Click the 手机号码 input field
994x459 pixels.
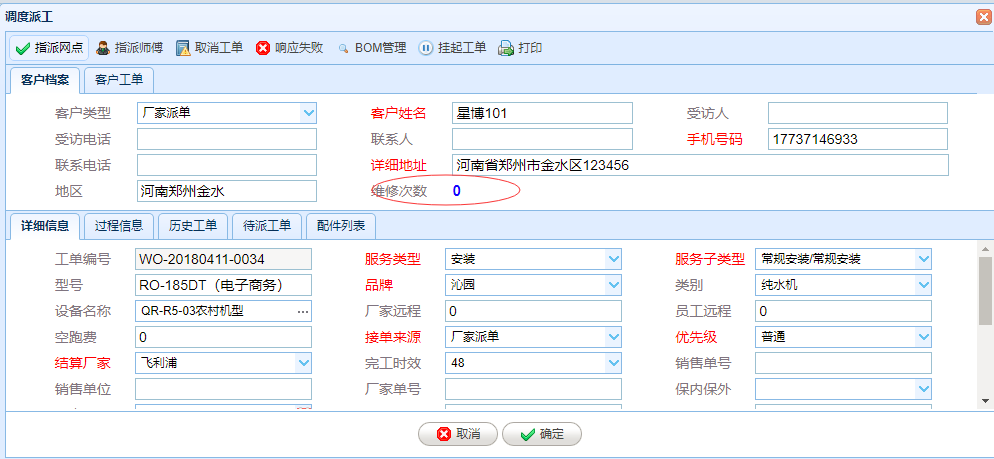(857, 139)
